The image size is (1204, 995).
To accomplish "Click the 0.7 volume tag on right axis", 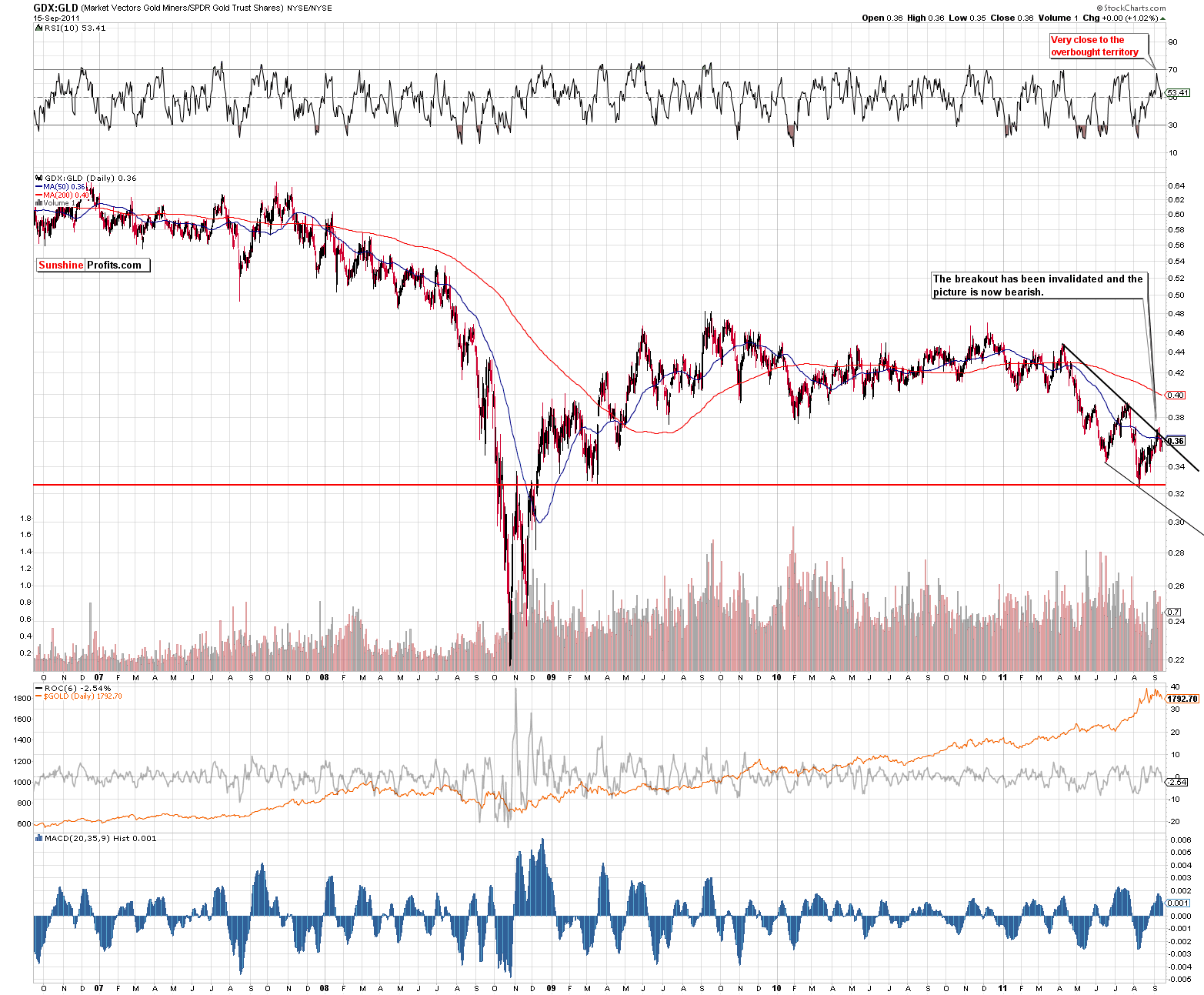I will tap(1173, 612).
